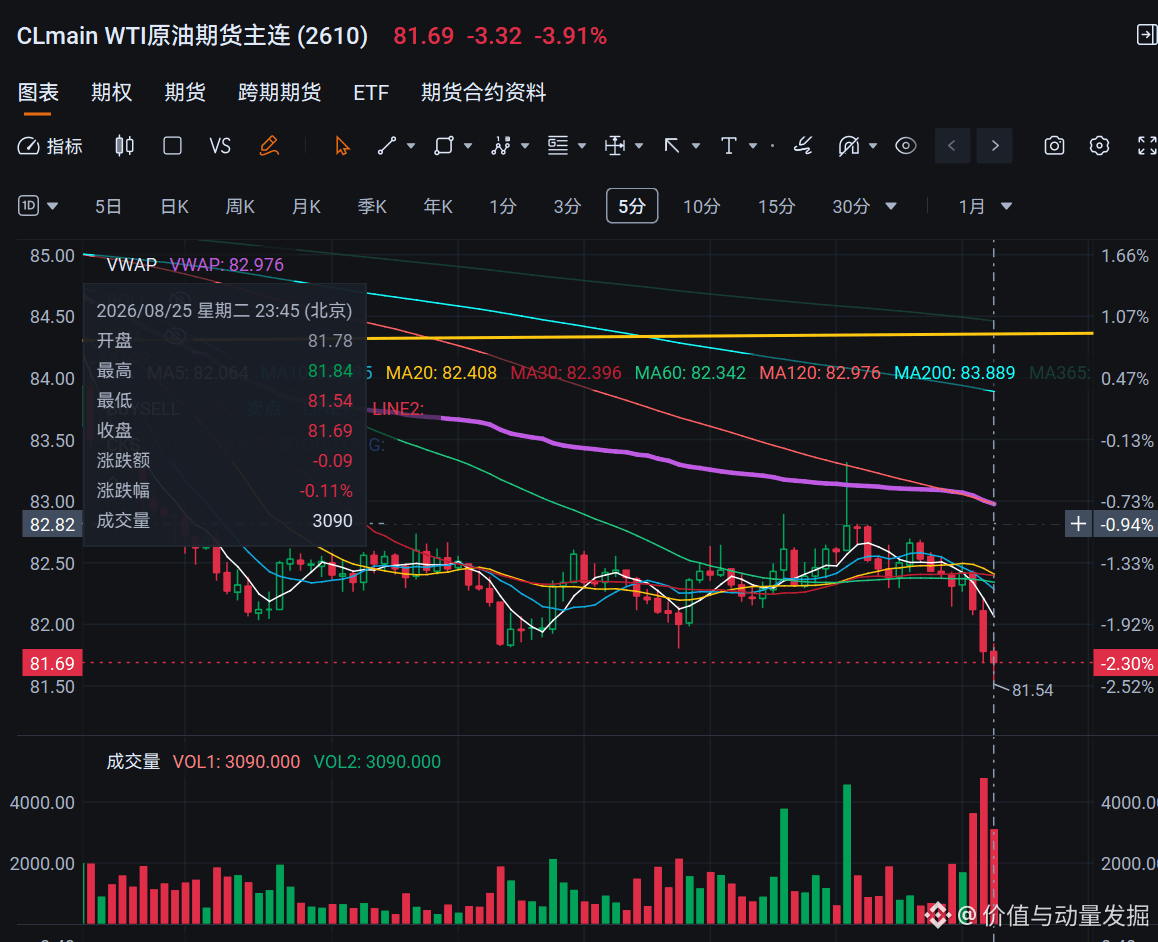Screen dimensions: 1158x942
Task: Expand the shape tool dropdown arrow
Action: 467,146
